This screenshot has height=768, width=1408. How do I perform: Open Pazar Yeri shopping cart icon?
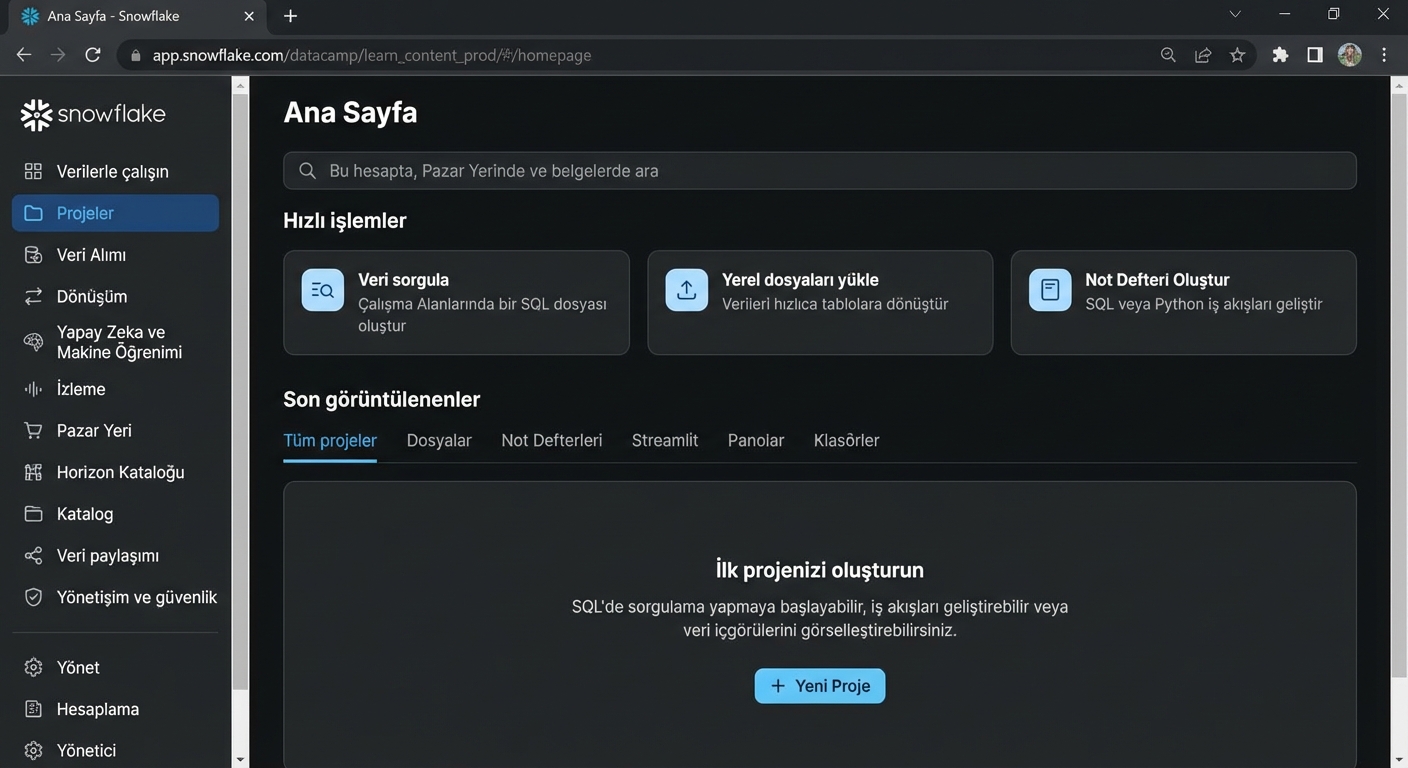[33, 431]
